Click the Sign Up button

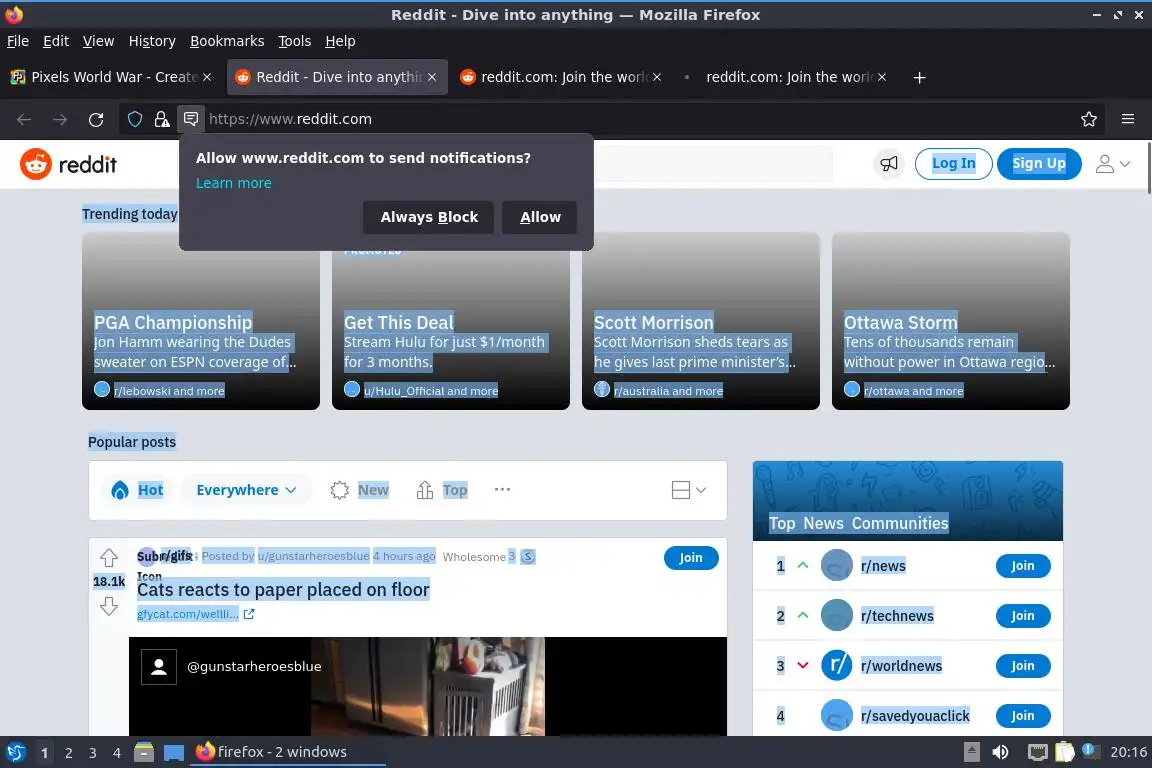tap(1039, 164)
